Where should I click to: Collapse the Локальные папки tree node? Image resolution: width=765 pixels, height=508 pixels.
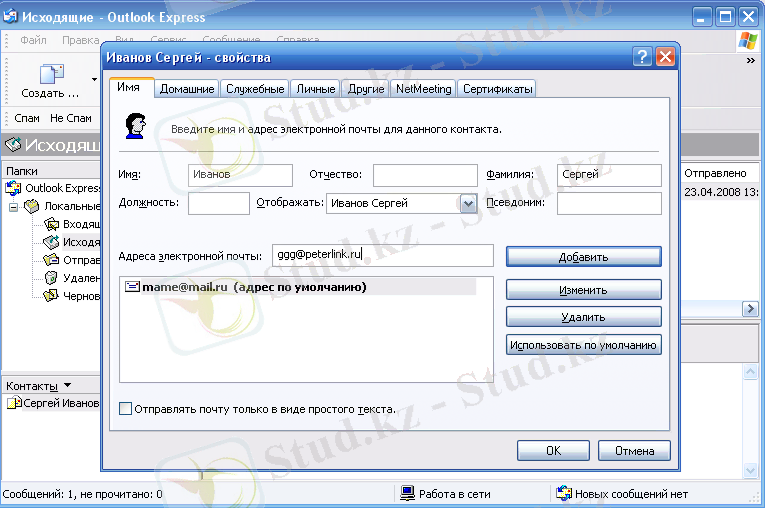pyautogui.click(x=14, y=206)
